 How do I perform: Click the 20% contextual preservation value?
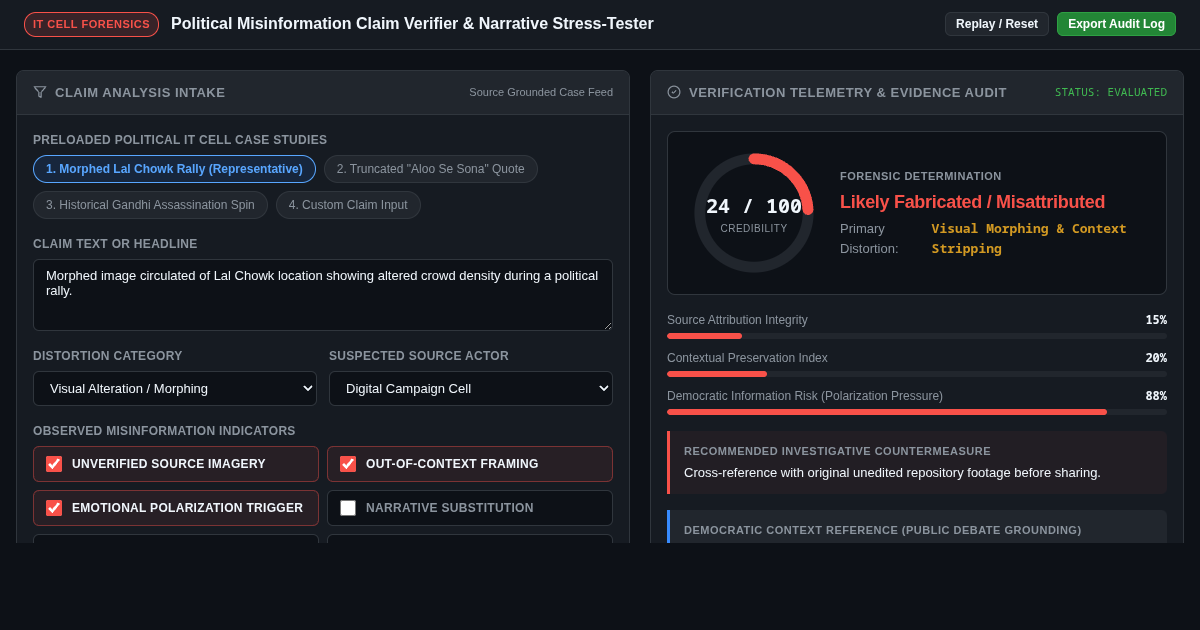click(1156, 358)
